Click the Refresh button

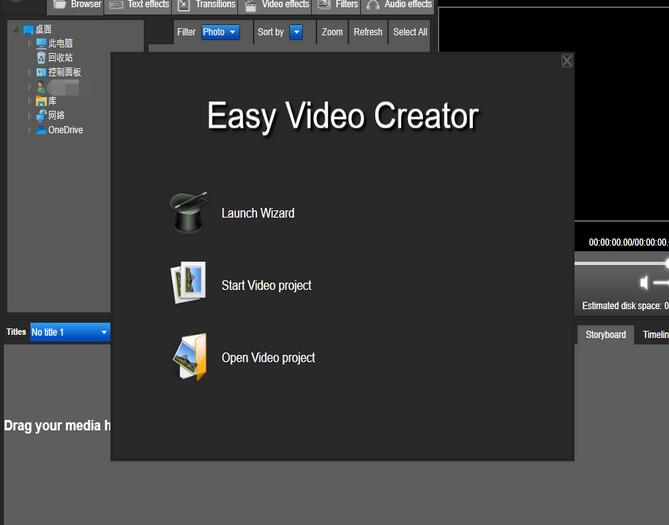point(368,32)
